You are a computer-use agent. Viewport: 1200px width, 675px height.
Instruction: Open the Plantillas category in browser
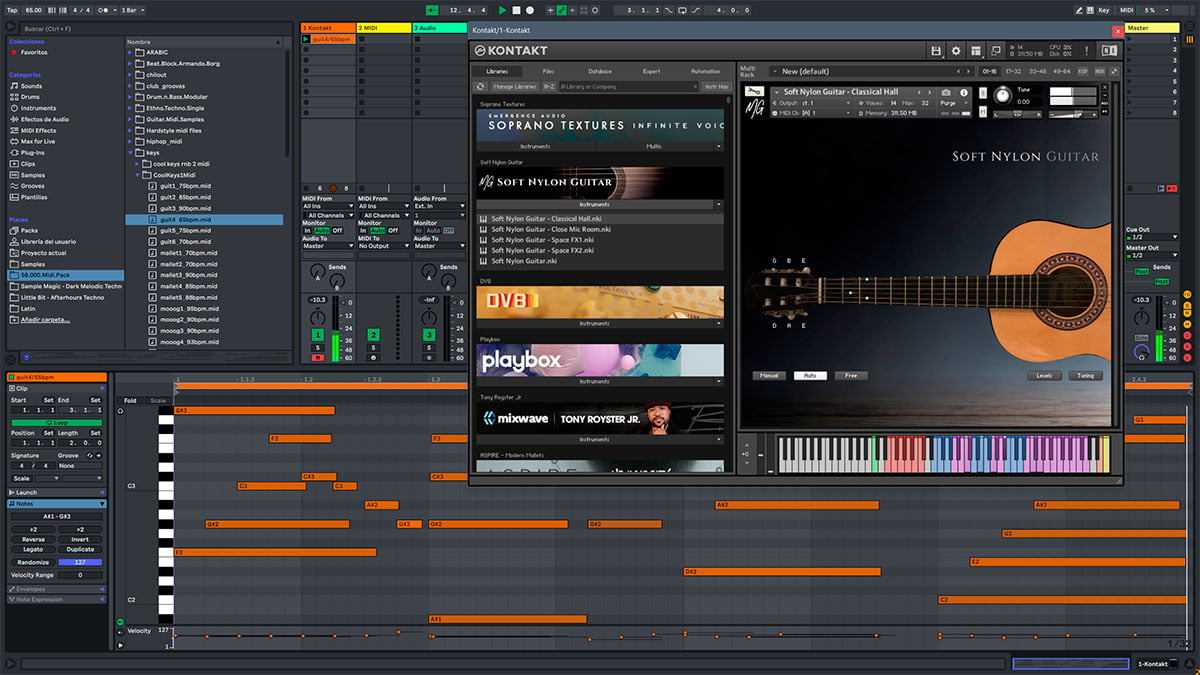tap(31, 197)
